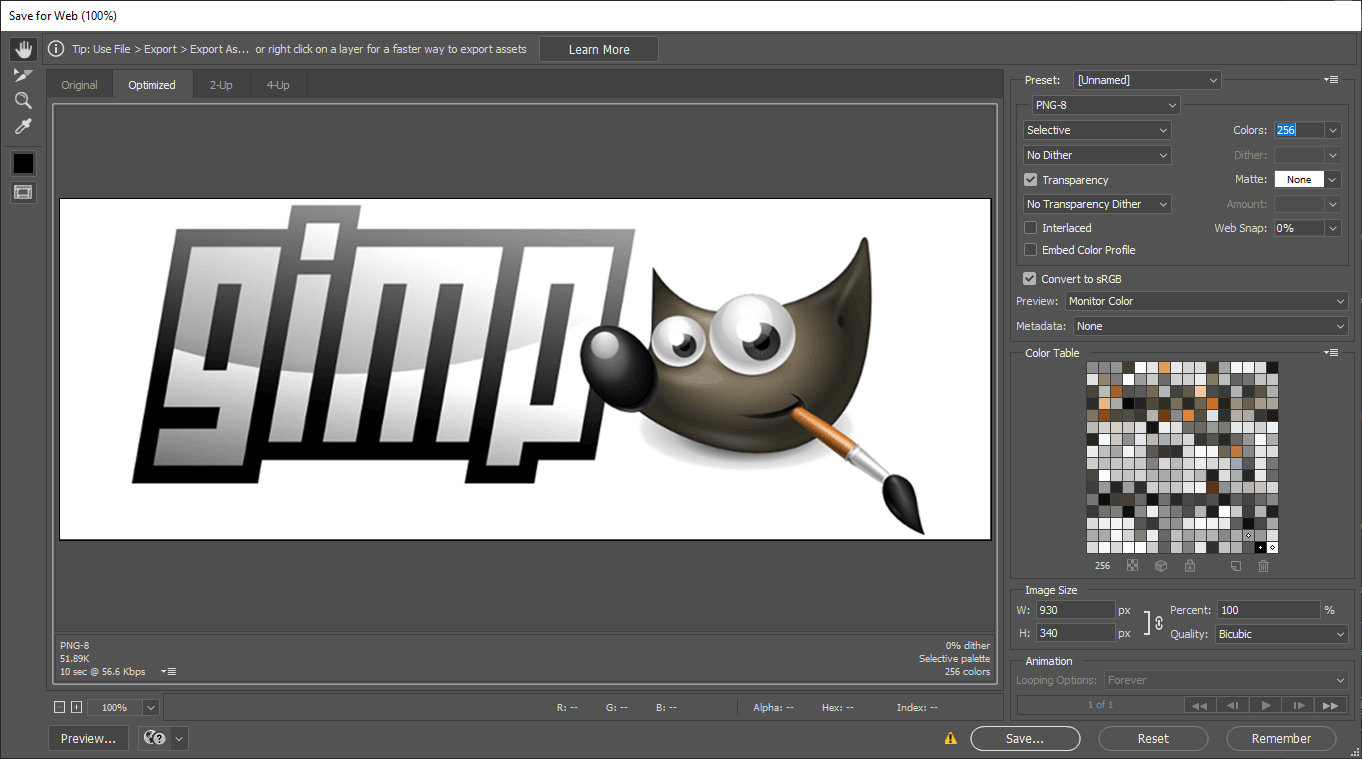Click the black eyedropper color swatch
Screen dimensions: 1362x759
tap(23, 163)
